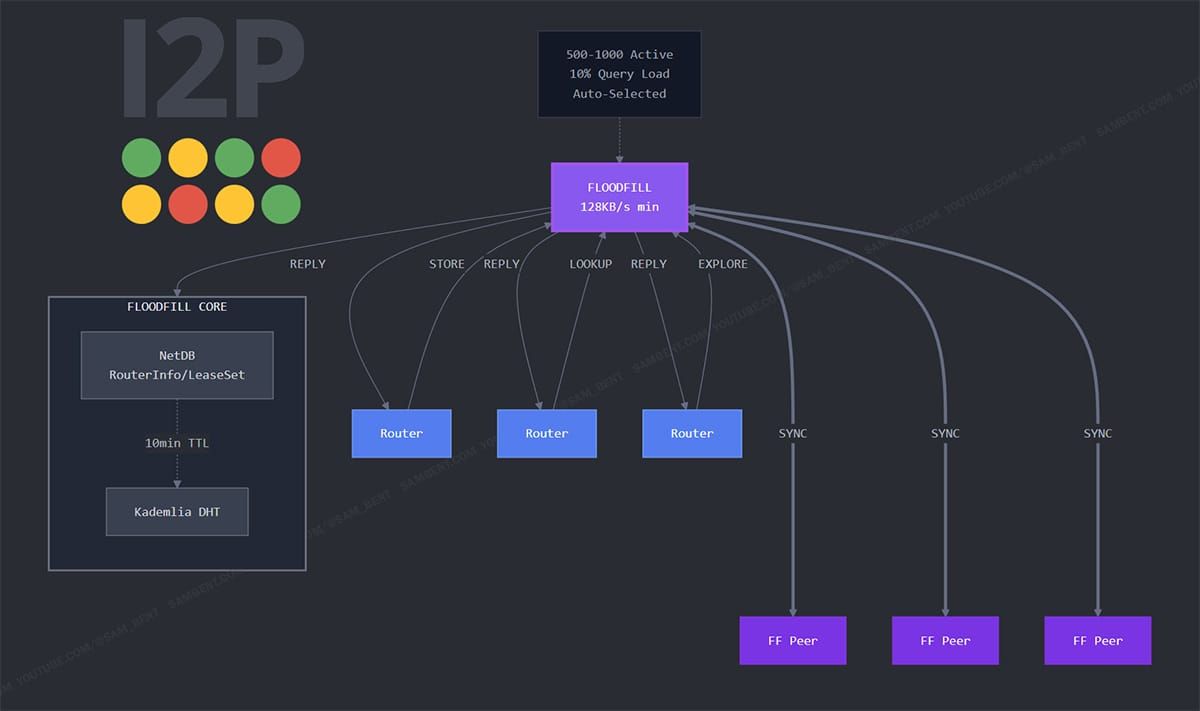Select the LOOKUP label
Image resolution: width=1200 pixels, height=711 pixels.
click(589, 263)
